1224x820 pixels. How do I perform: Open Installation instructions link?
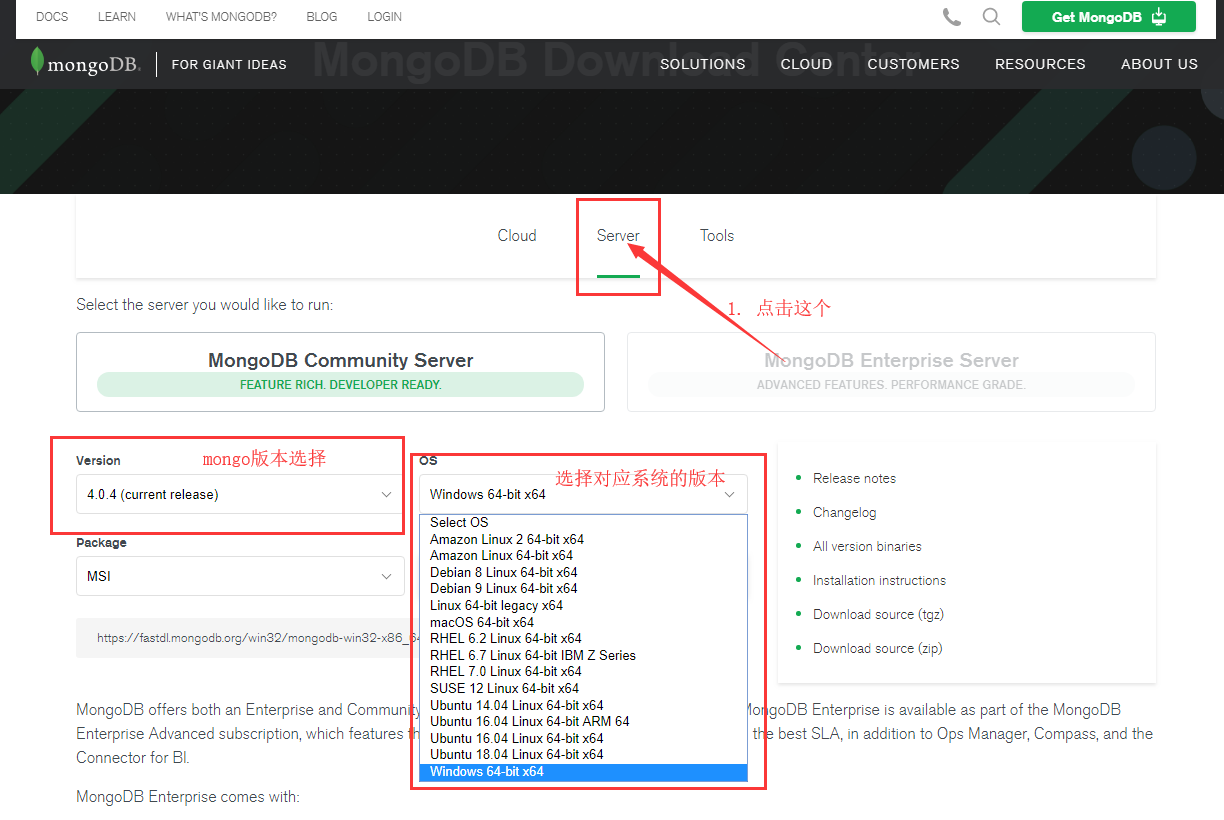click(x=879, y=580)
